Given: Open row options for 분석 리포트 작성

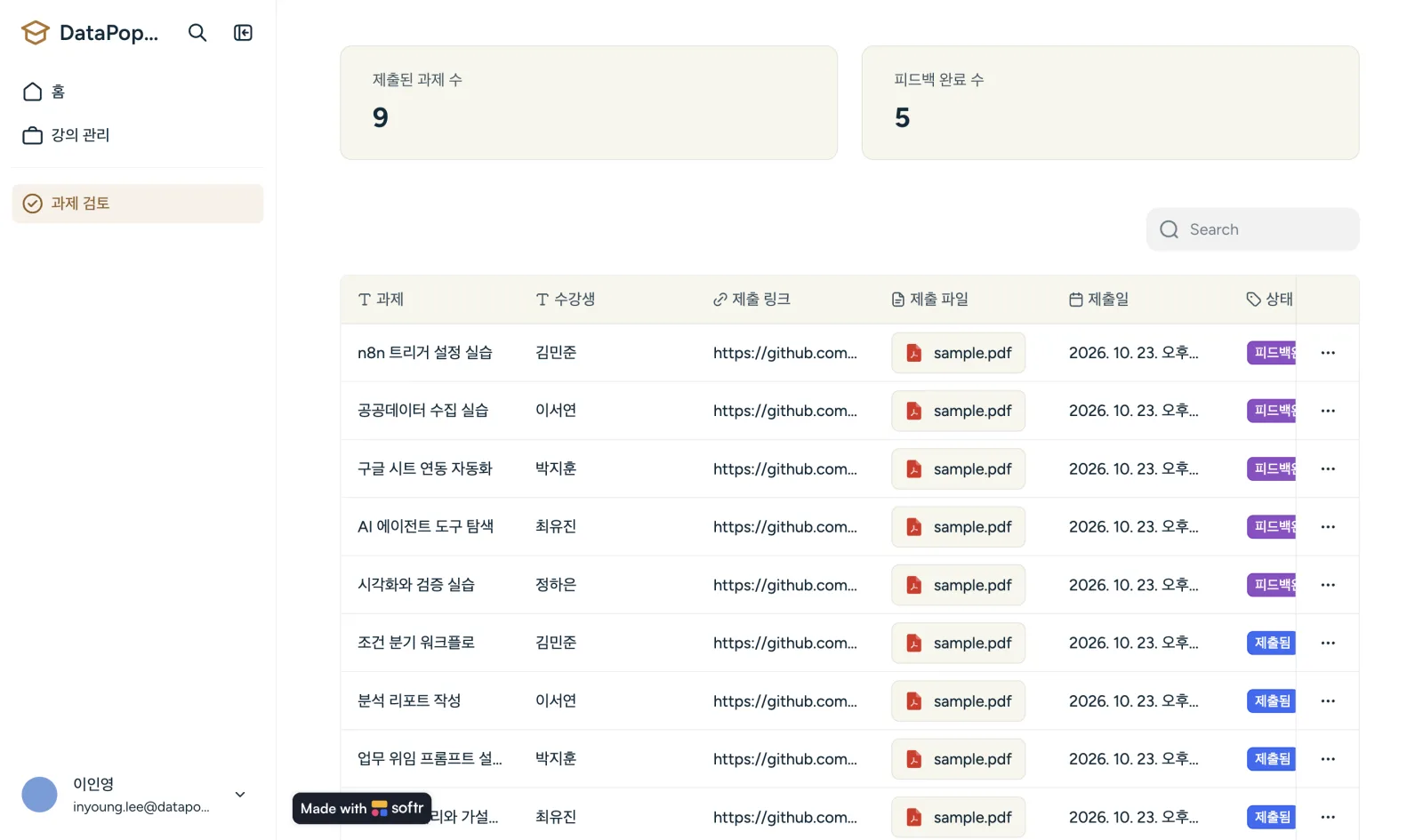Looking at the screenshot, I should click(1328, 701).
